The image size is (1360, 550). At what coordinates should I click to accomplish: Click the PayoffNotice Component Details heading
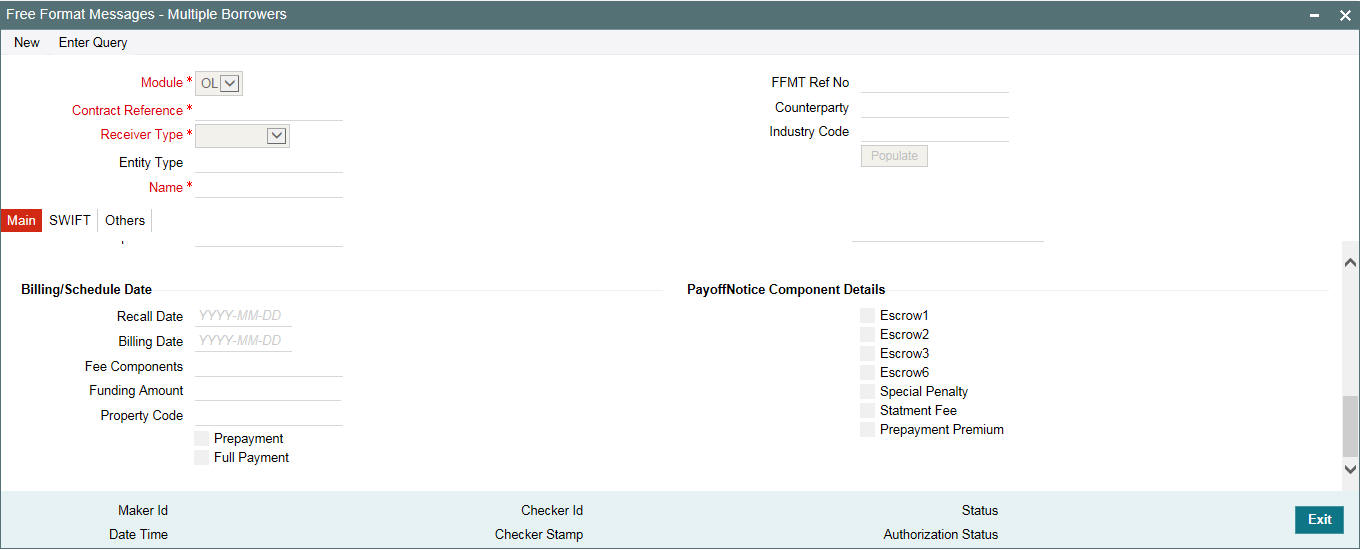[786, 289]
